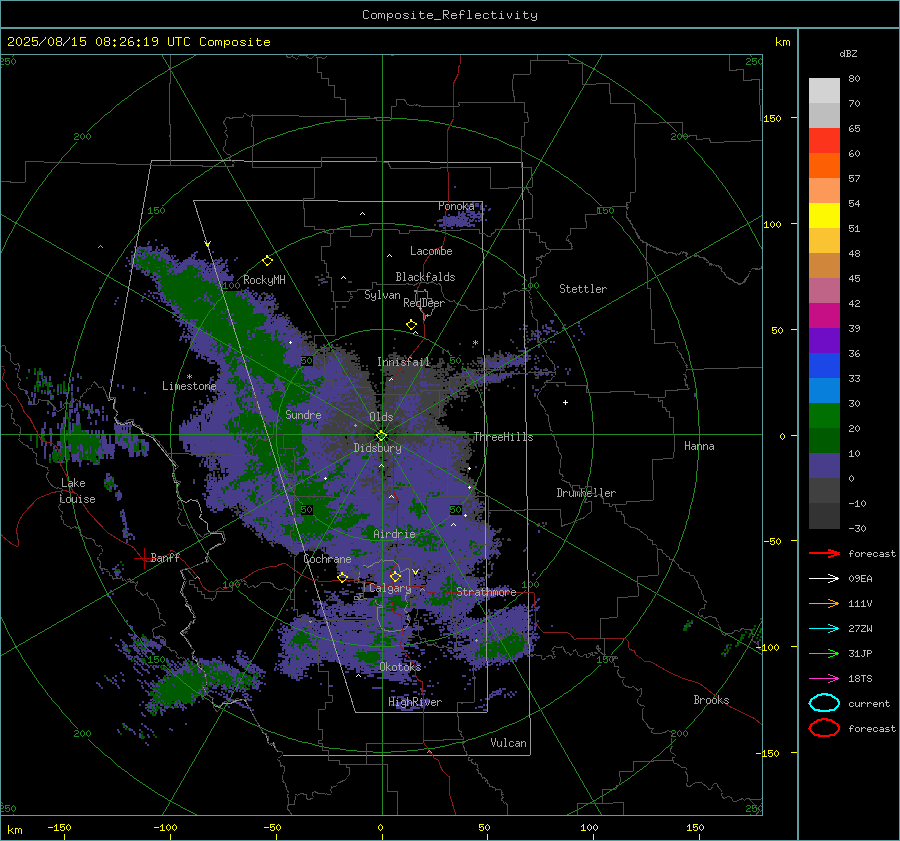Click the Airdrie city label
The height and width of the screenshot is (841, 900).
(394, 534)
